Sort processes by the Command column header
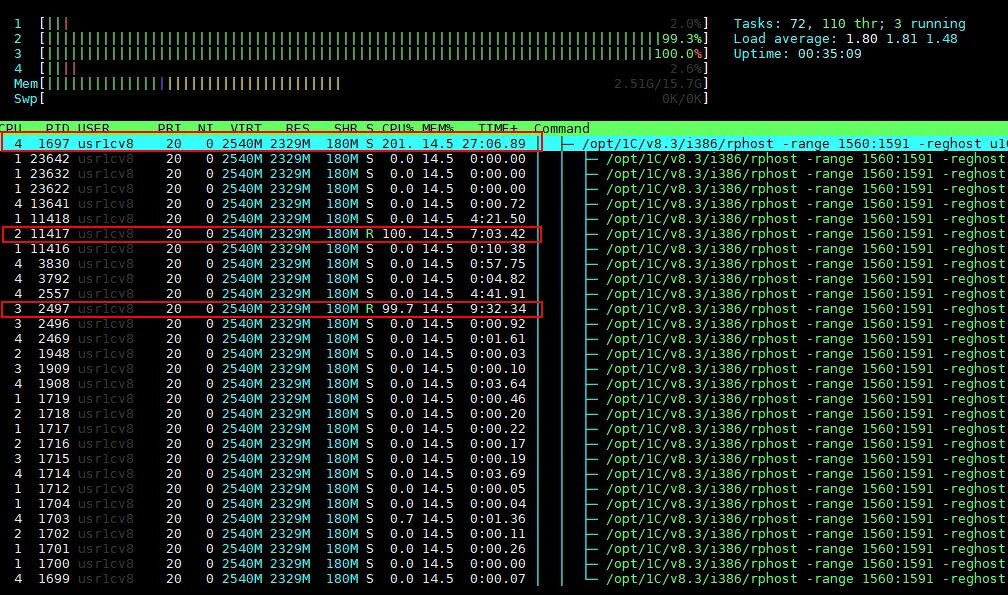The width and height of the screenshot is (1008, 595). pyautogui.click(x=561, y=128)
